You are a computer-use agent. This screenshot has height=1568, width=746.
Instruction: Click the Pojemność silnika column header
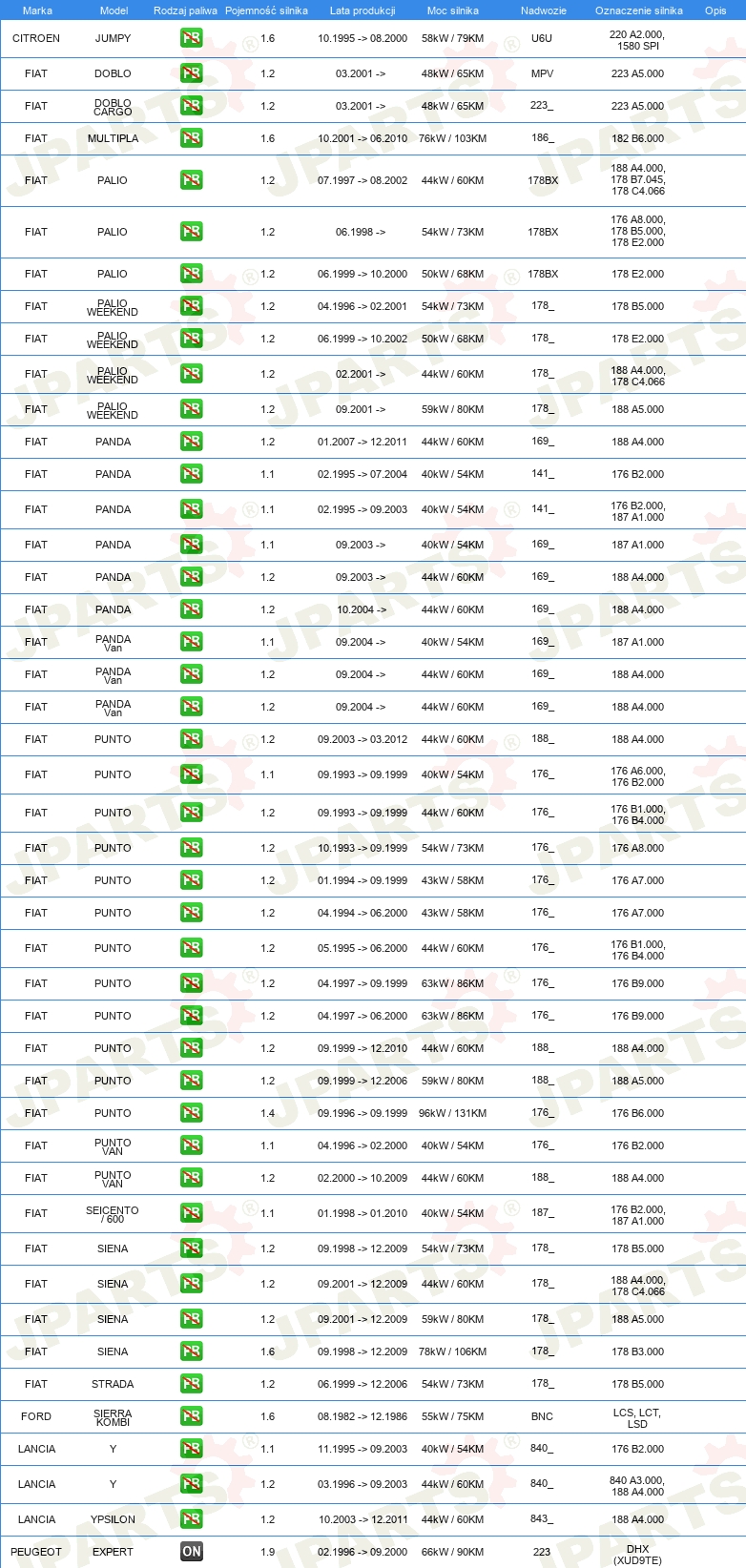266,10
